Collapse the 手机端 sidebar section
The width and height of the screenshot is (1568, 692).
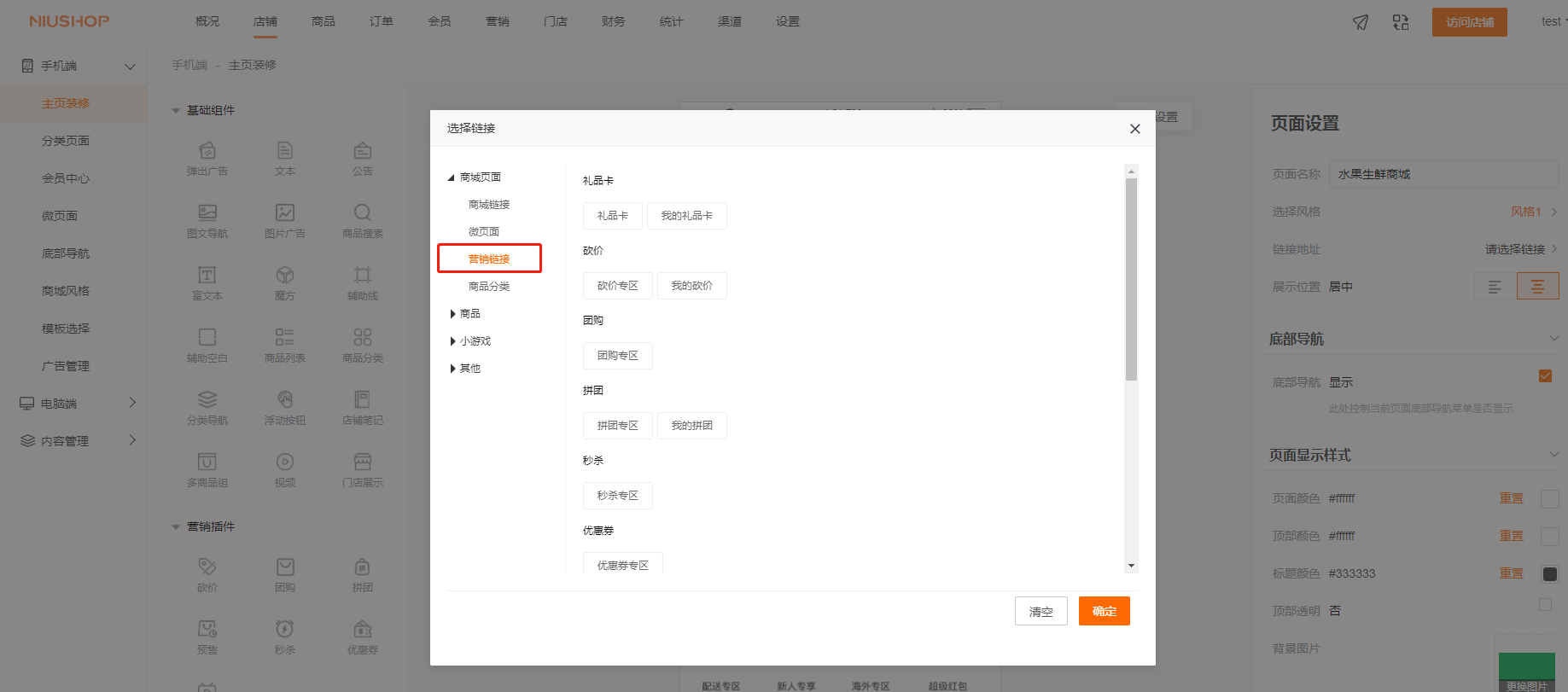coord(130,66)
